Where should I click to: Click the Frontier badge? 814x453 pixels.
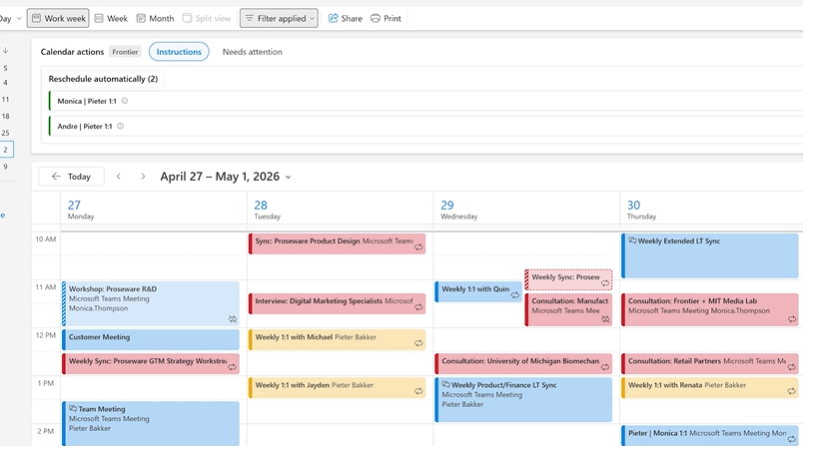(125, 51)
